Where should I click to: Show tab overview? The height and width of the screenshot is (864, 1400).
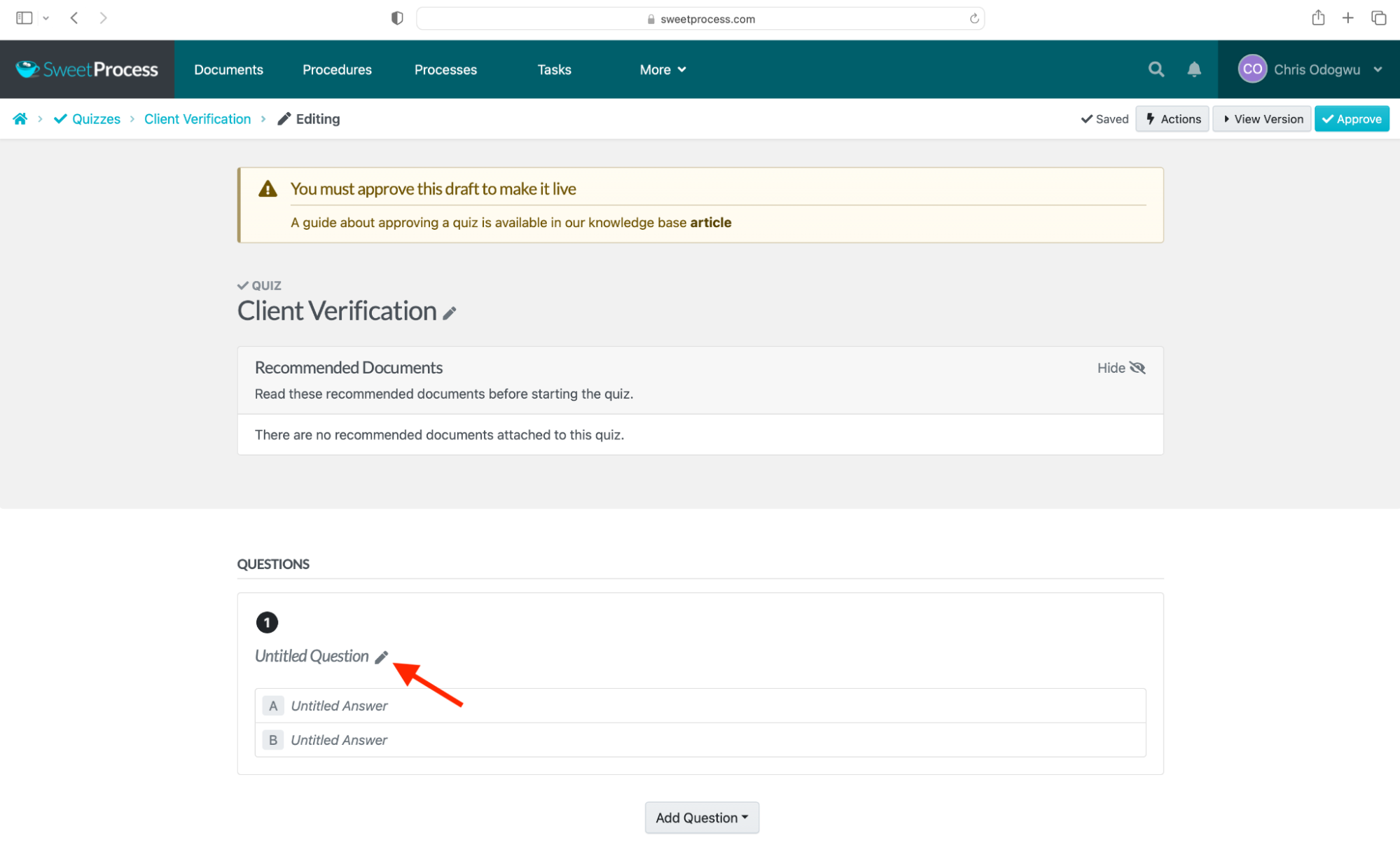coord(1378,18)
